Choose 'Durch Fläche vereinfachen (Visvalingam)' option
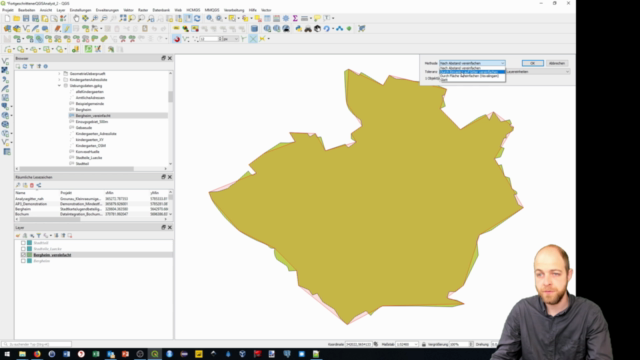 point(472,76)
